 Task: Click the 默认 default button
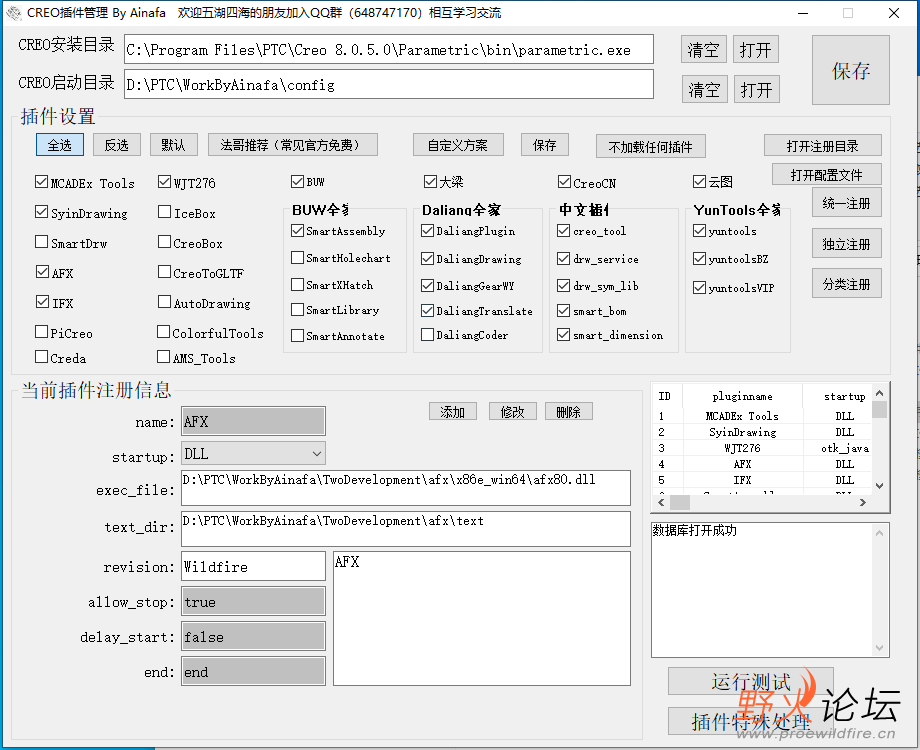tap(173, 145)
